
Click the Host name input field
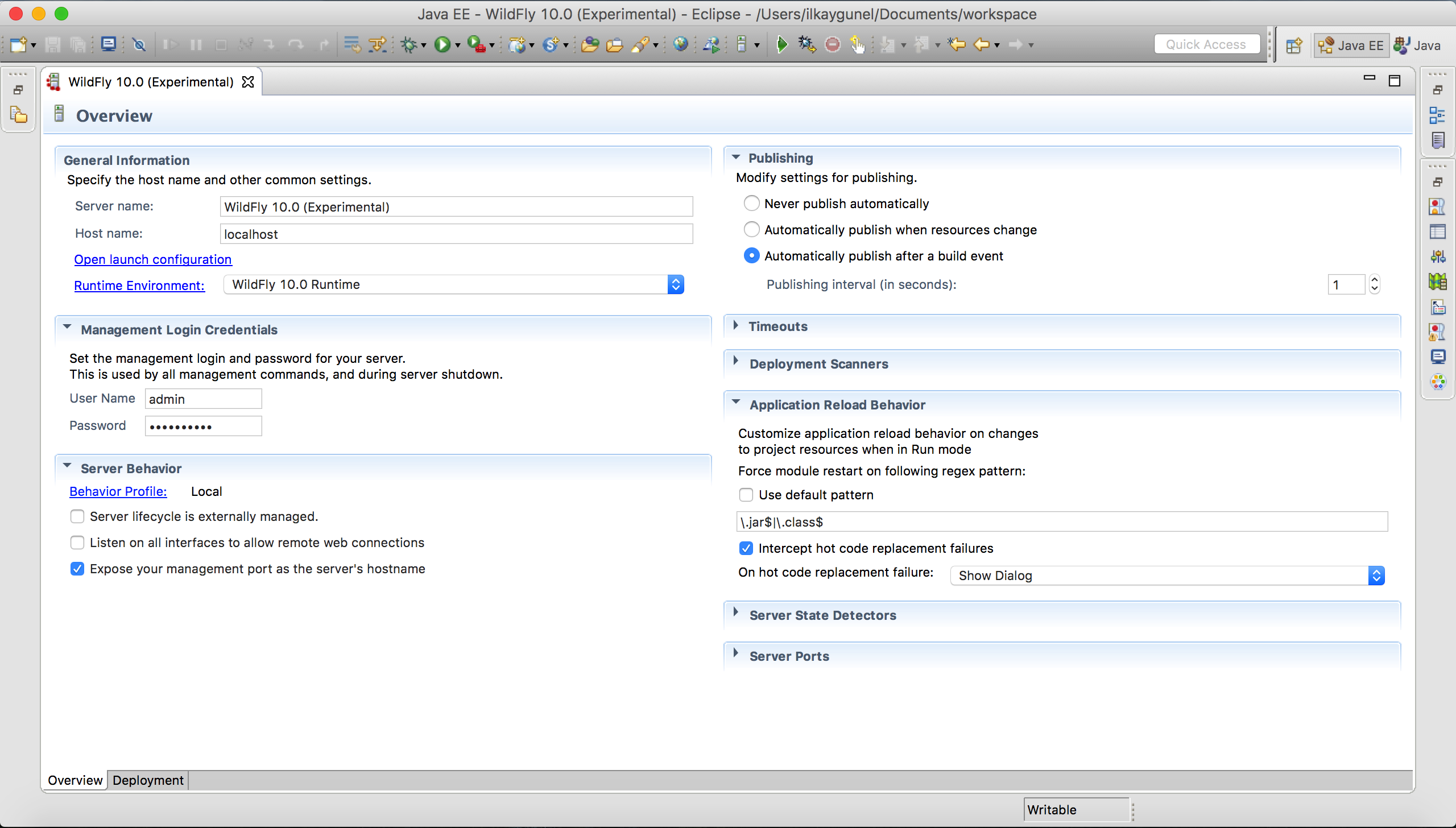[456, 234]
